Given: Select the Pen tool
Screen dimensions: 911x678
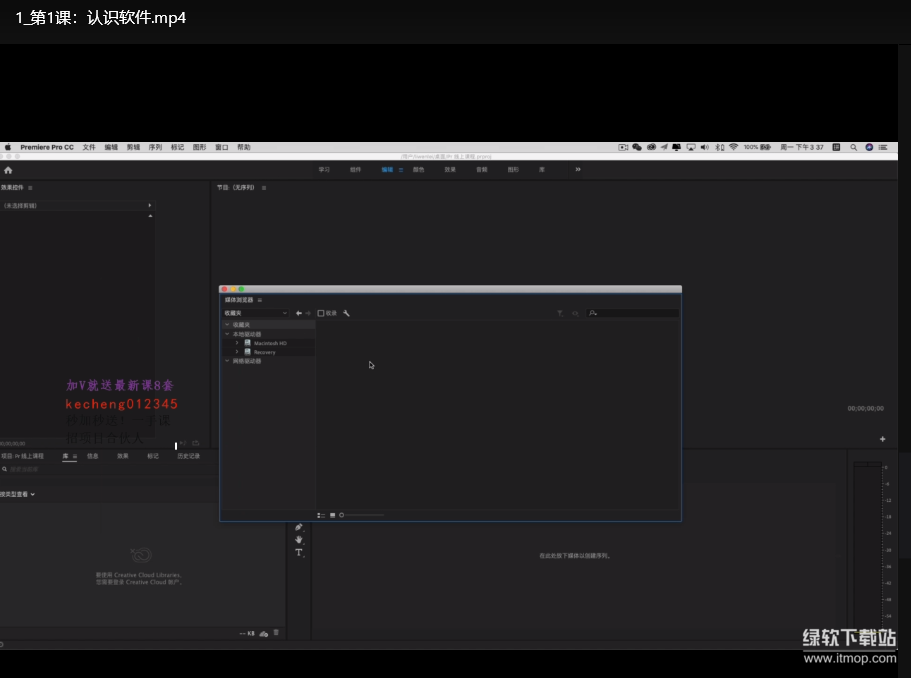Looking at the screenshot, I should click(x=299, y=528).
